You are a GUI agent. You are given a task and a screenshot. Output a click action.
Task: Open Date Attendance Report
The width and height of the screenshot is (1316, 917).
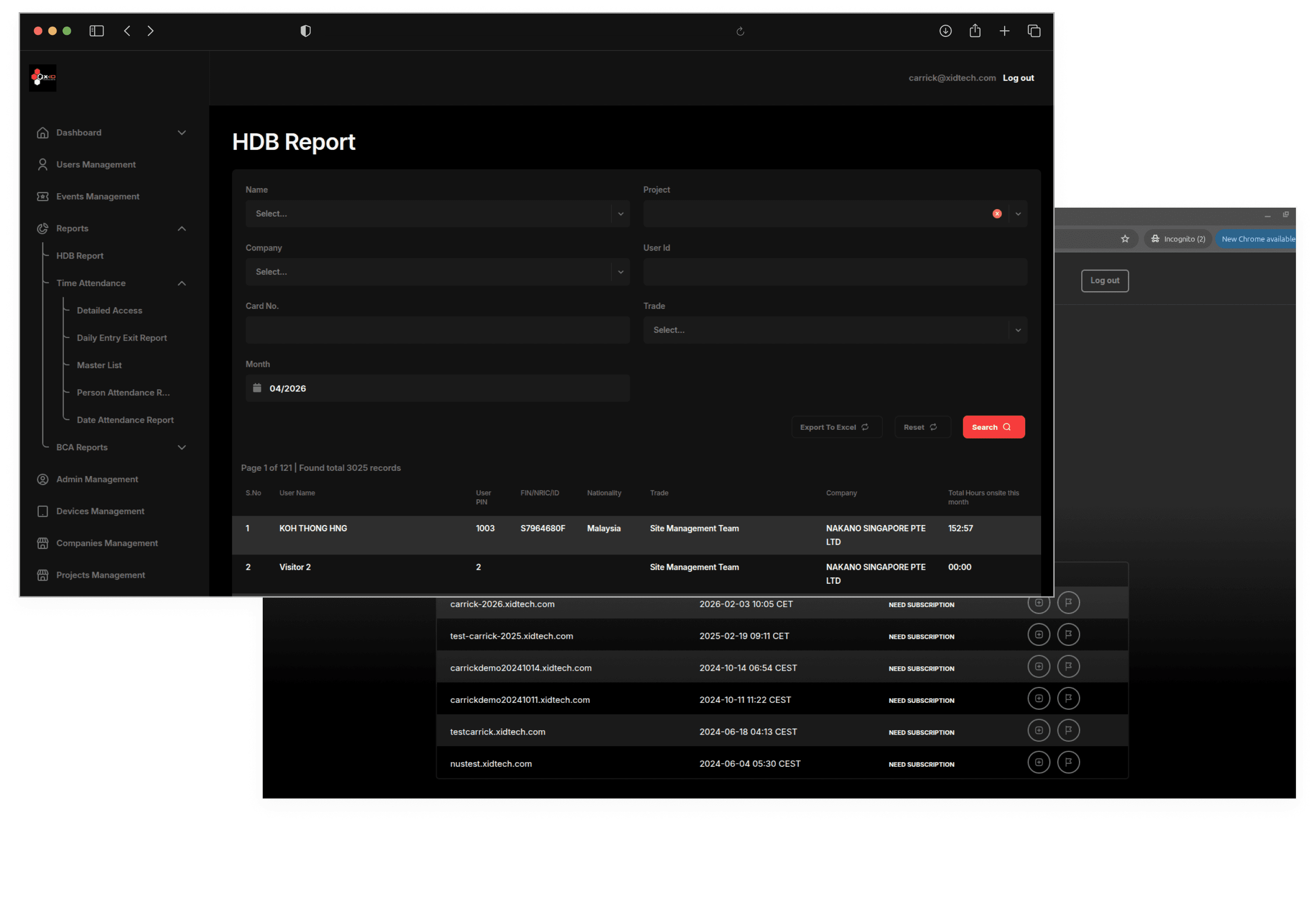click(125, 420)
